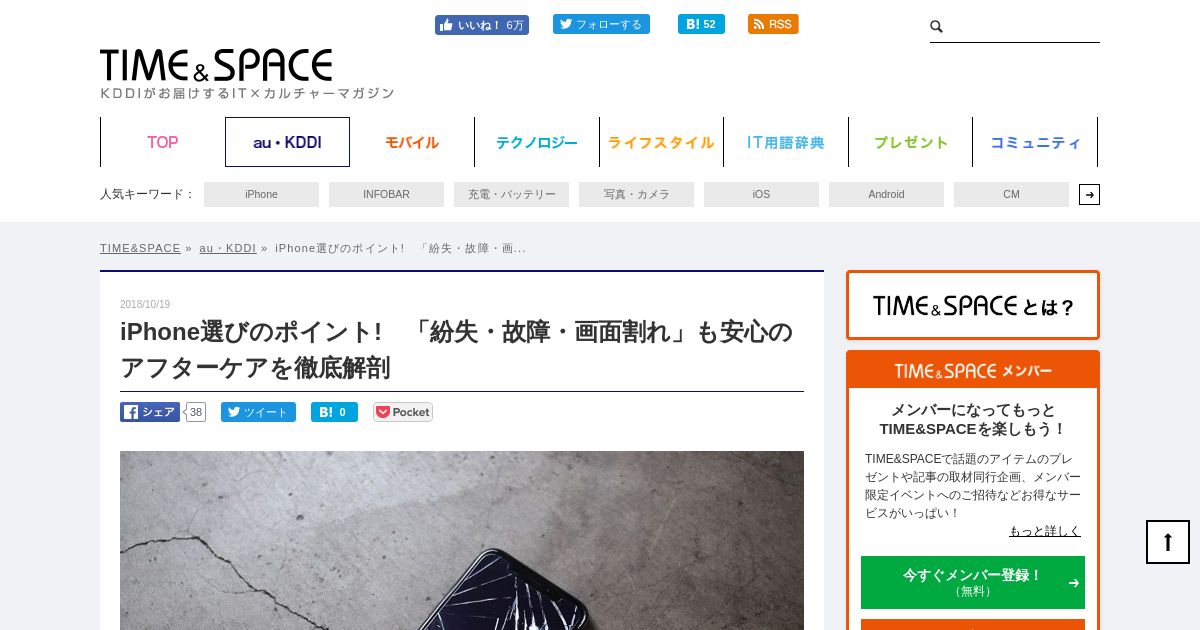This screenshot has width=1200, height=630.
Task: Open the TOP navigation tab
Action: (163, 142)
